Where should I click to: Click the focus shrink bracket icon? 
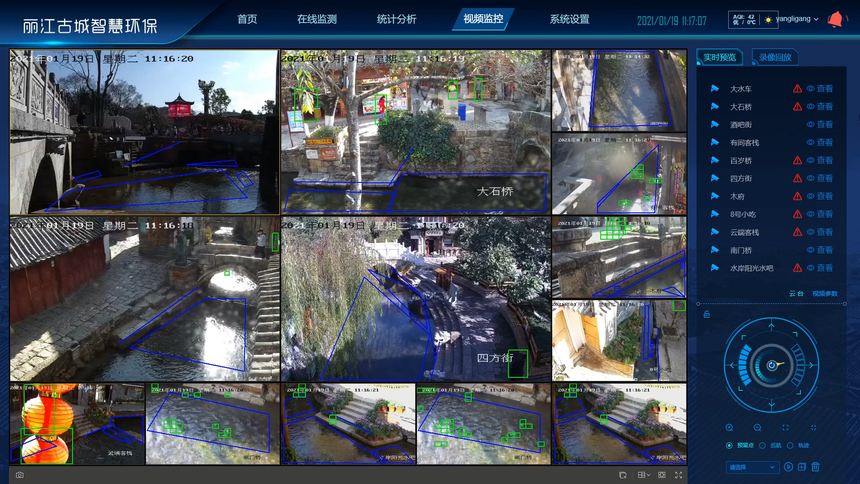coord(813,427)
